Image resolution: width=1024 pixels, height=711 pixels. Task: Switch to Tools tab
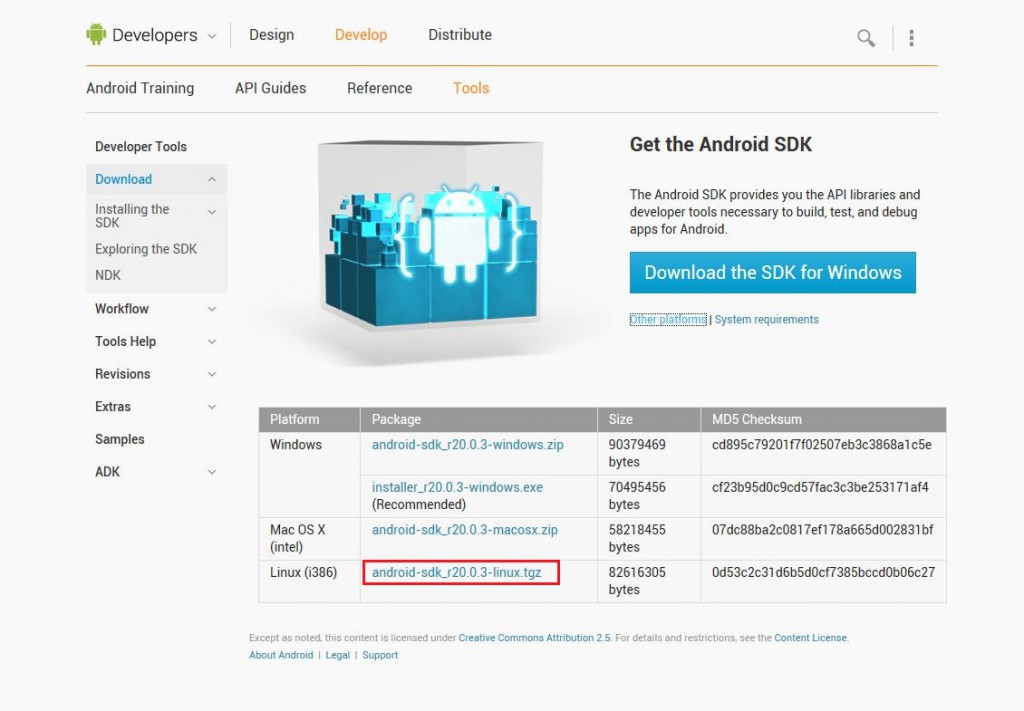tap(471, 88)
